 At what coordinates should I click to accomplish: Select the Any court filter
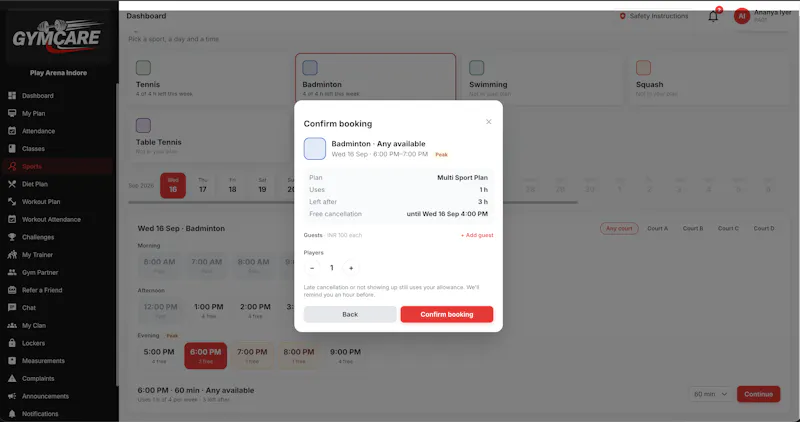619,229
